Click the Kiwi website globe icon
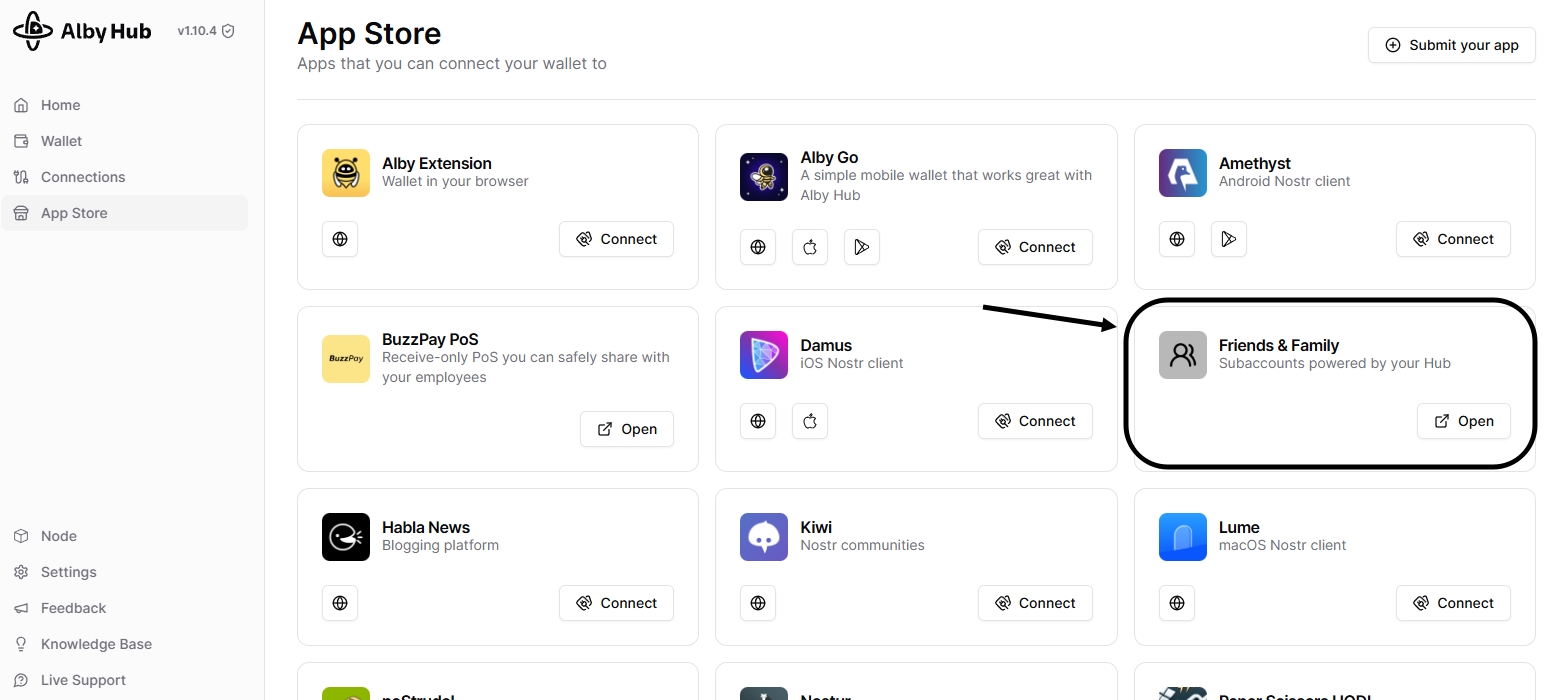The height and width of the screenshot is (700, 1555). (x=758, y=603)
